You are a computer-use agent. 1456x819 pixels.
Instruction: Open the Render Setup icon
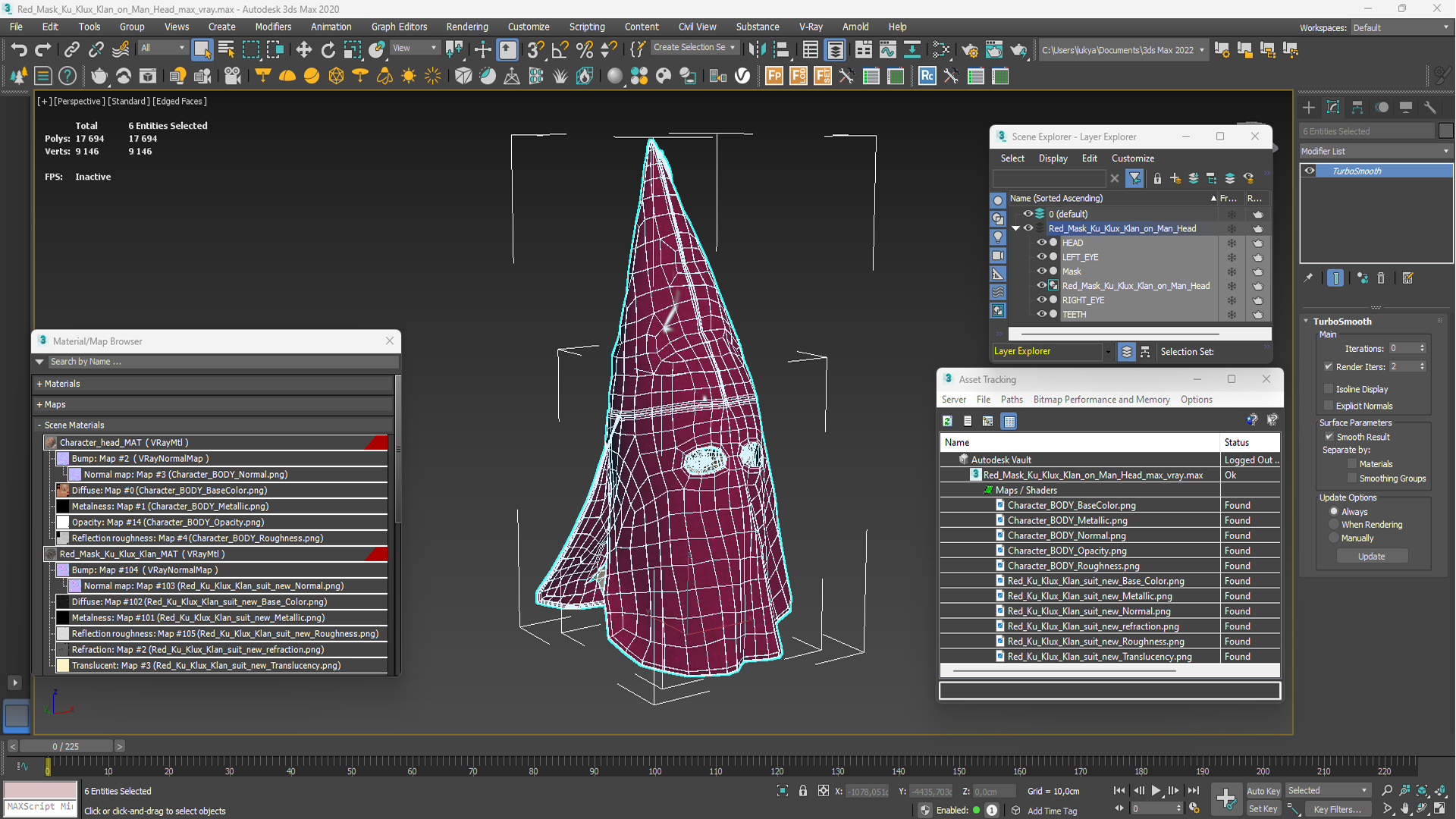(969, 50)
